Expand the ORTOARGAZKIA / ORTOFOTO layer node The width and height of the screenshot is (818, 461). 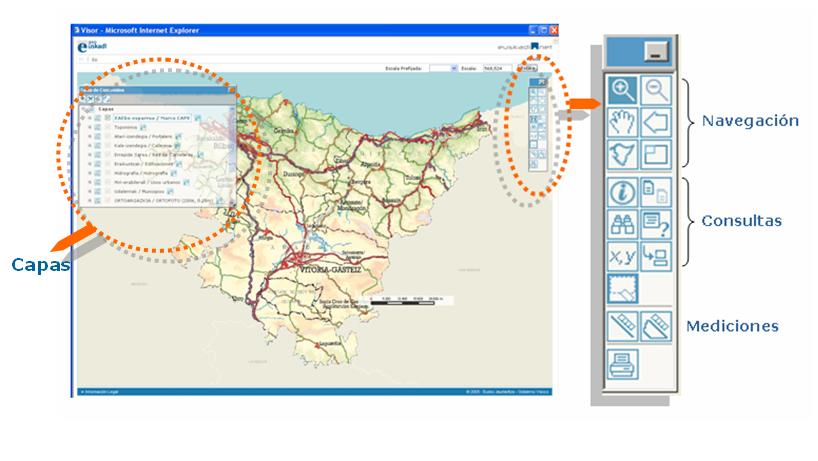pos(89,200)
